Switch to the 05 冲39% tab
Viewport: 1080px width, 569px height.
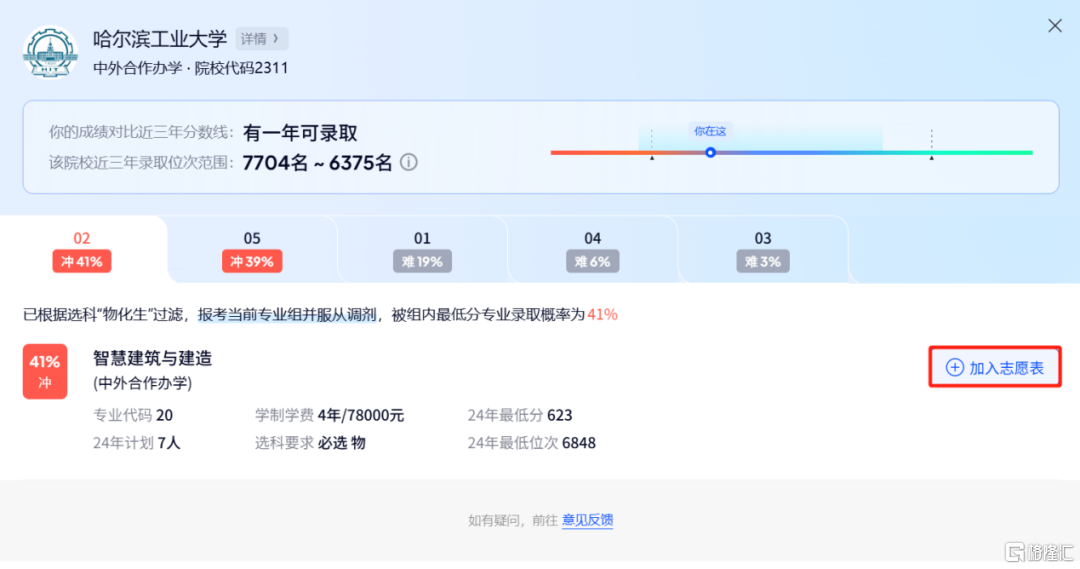[252, 251]
